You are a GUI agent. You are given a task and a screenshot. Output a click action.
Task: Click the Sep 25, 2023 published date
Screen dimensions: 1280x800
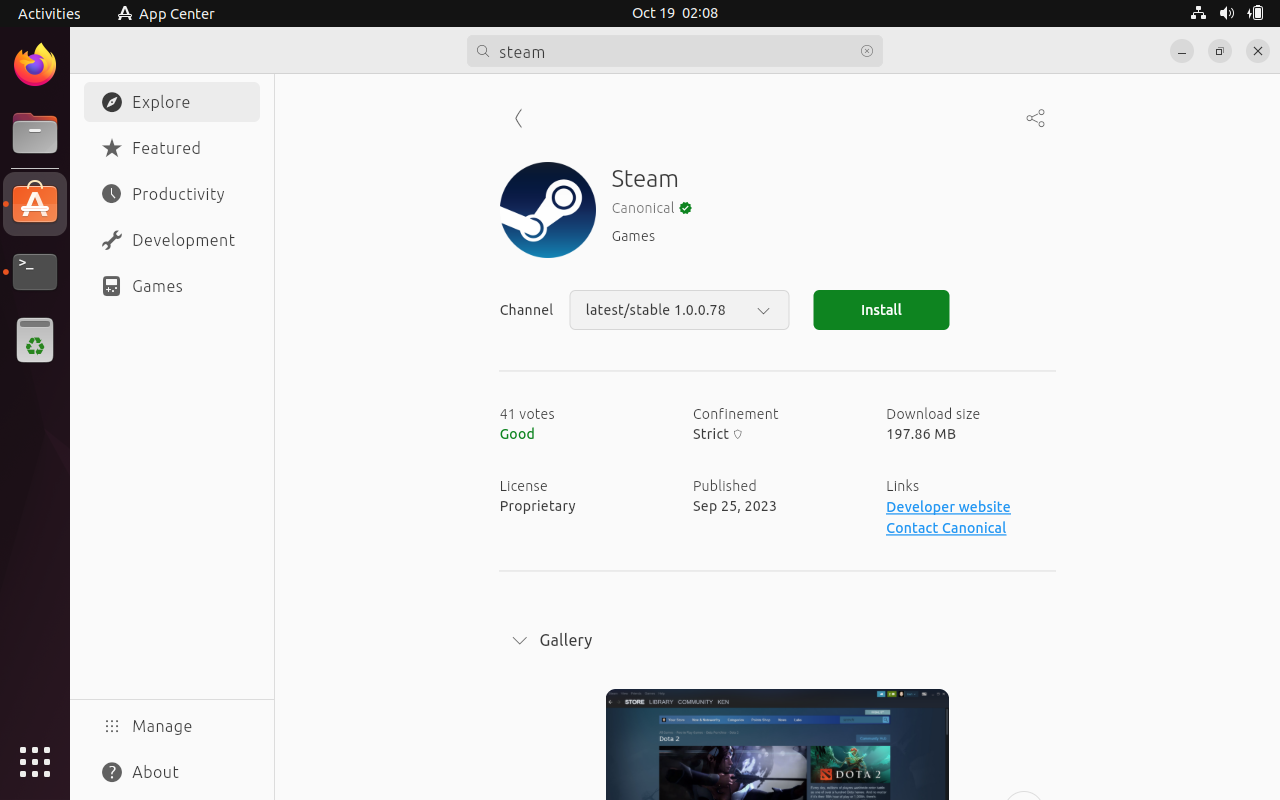pyautogui.click(x=735, y=506)
